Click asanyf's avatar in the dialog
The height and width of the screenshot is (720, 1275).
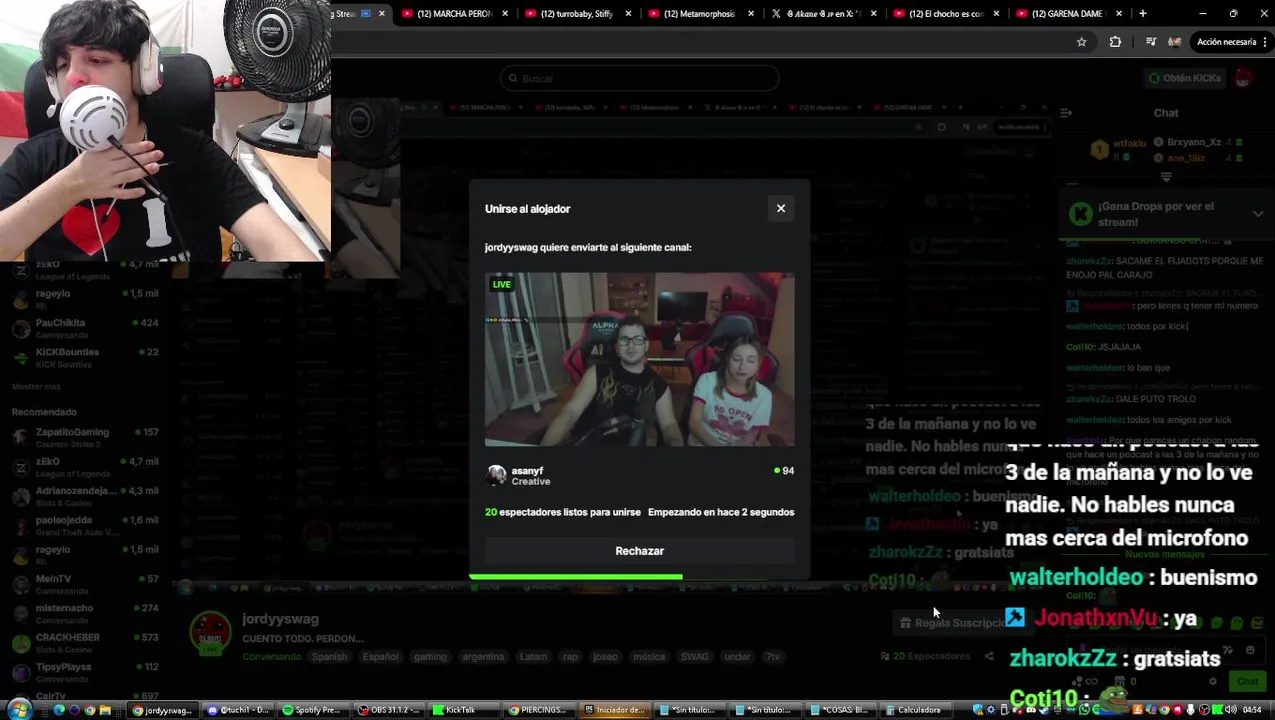[496, 476]
